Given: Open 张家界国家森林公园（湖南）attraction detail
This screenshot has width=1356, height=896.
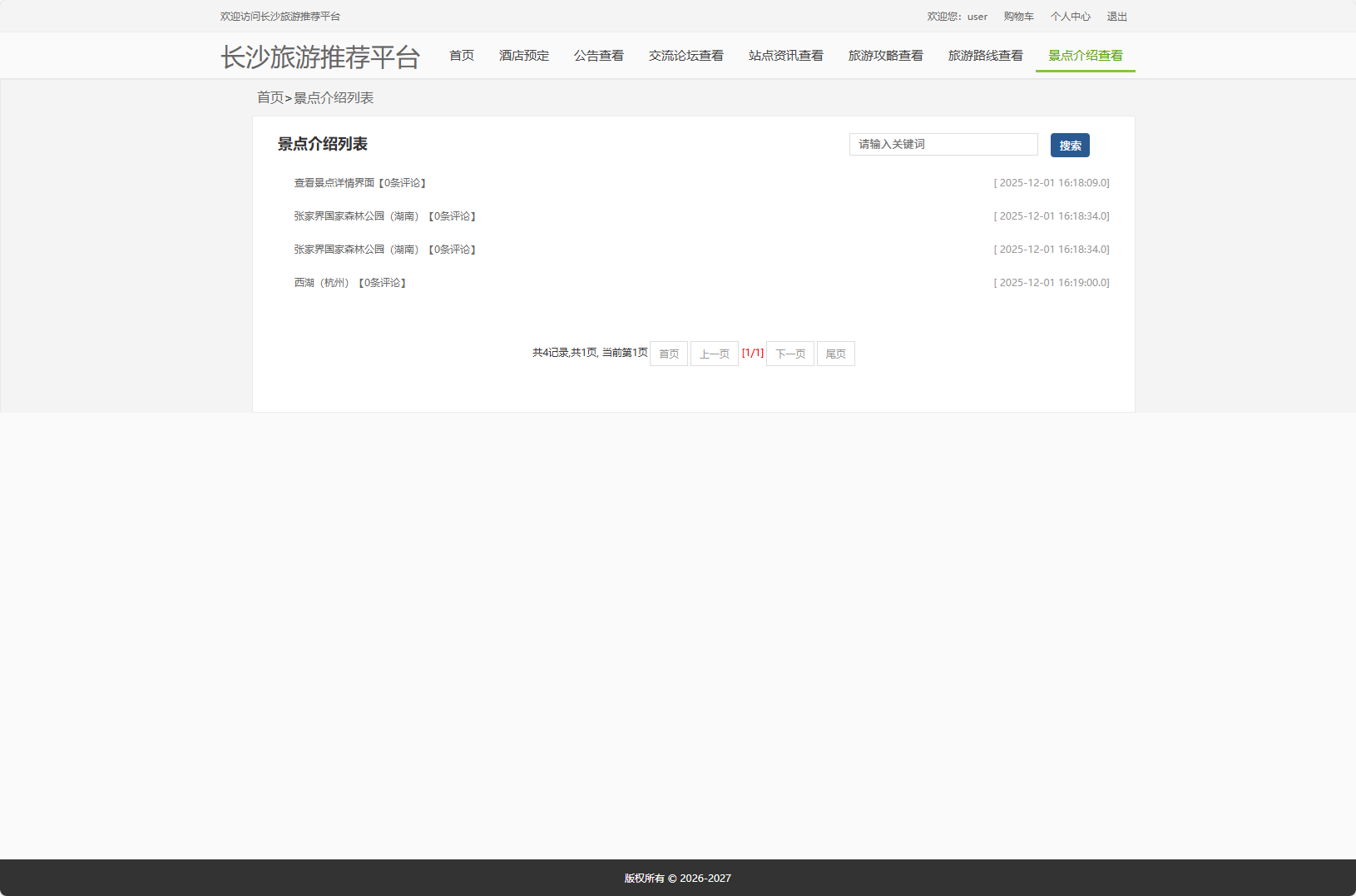Looking at the screenshot, I should coord(356,215).
